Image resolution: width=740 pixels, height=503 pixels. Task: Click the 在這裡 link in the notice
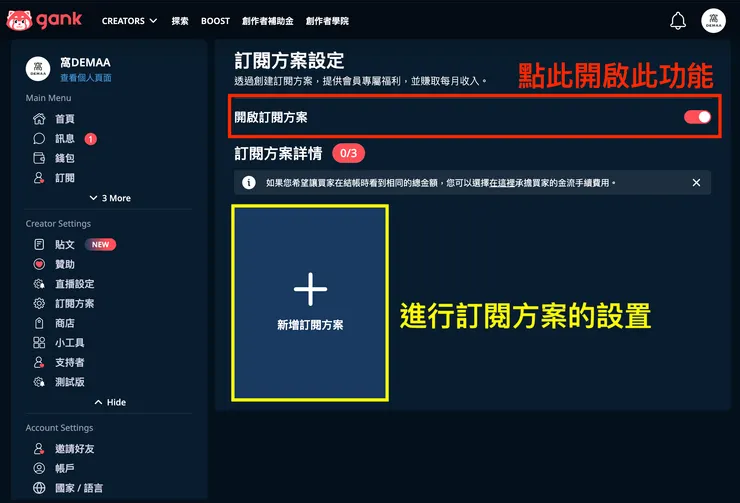click(502, 183)
